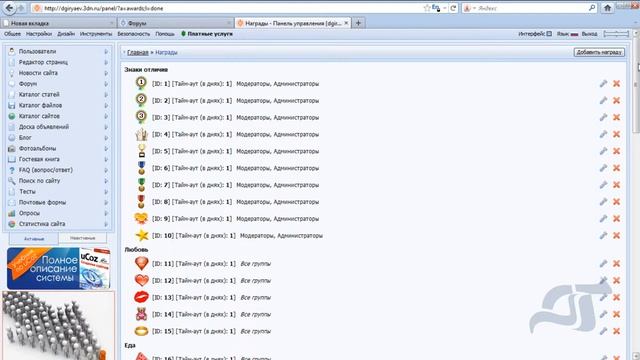
Task: Click the second place medal icon ID 2
Action: click(141, 100)
